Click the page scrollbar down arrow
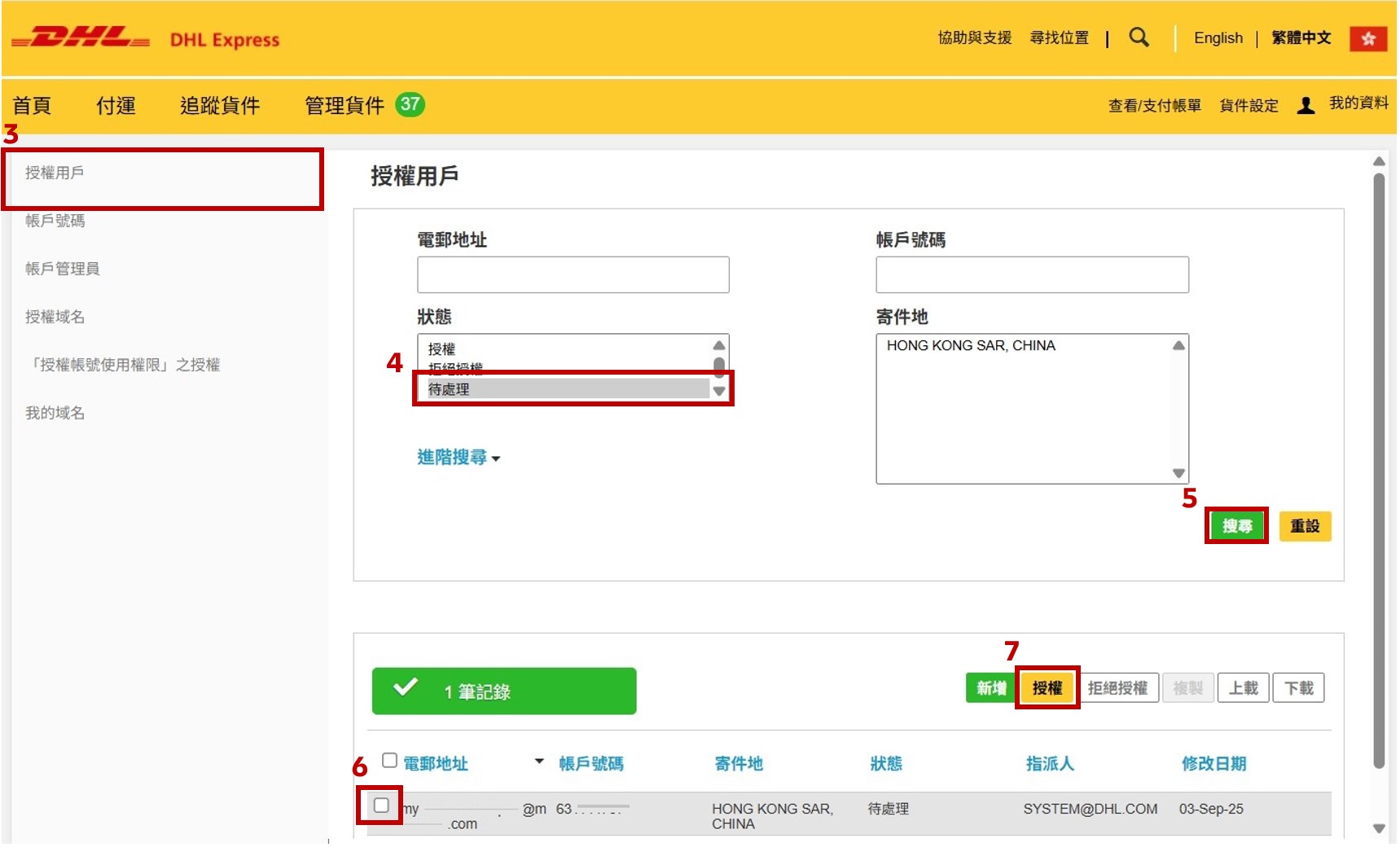This screenshot has height=847, width=1400. point(1378,828)
